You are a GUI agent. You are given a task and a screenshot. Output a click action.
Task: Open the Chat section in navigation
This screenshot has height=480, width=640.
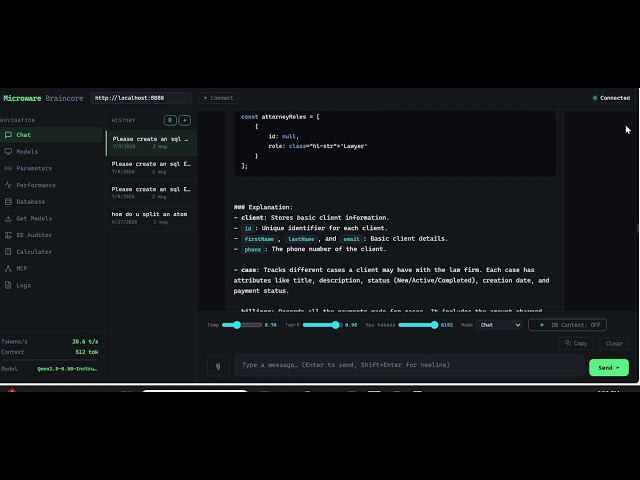tap(51, 135)
